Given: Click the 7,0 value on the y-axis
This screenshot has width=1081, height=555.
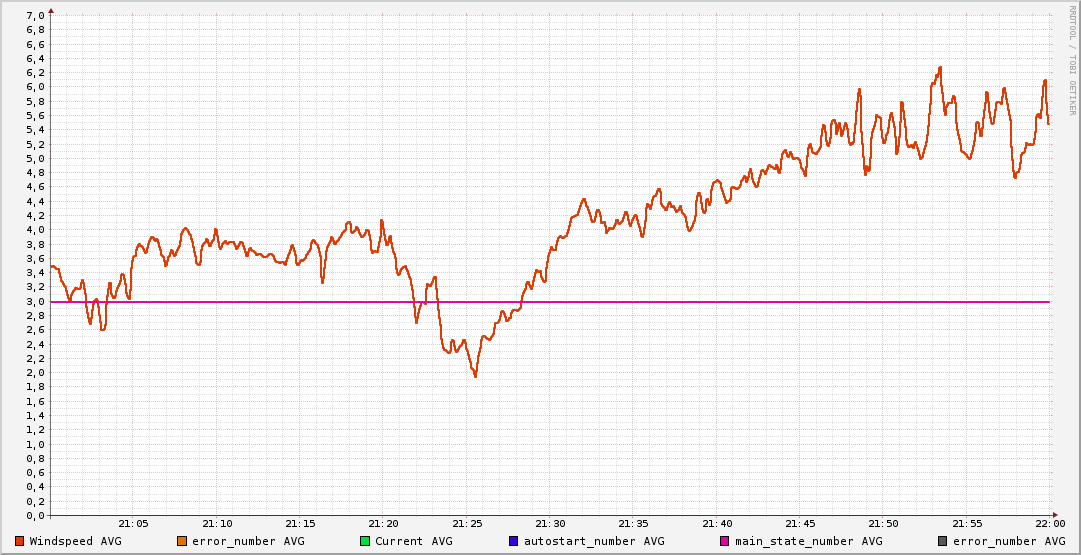Looking at the screenshot, I should coord(34,16).
